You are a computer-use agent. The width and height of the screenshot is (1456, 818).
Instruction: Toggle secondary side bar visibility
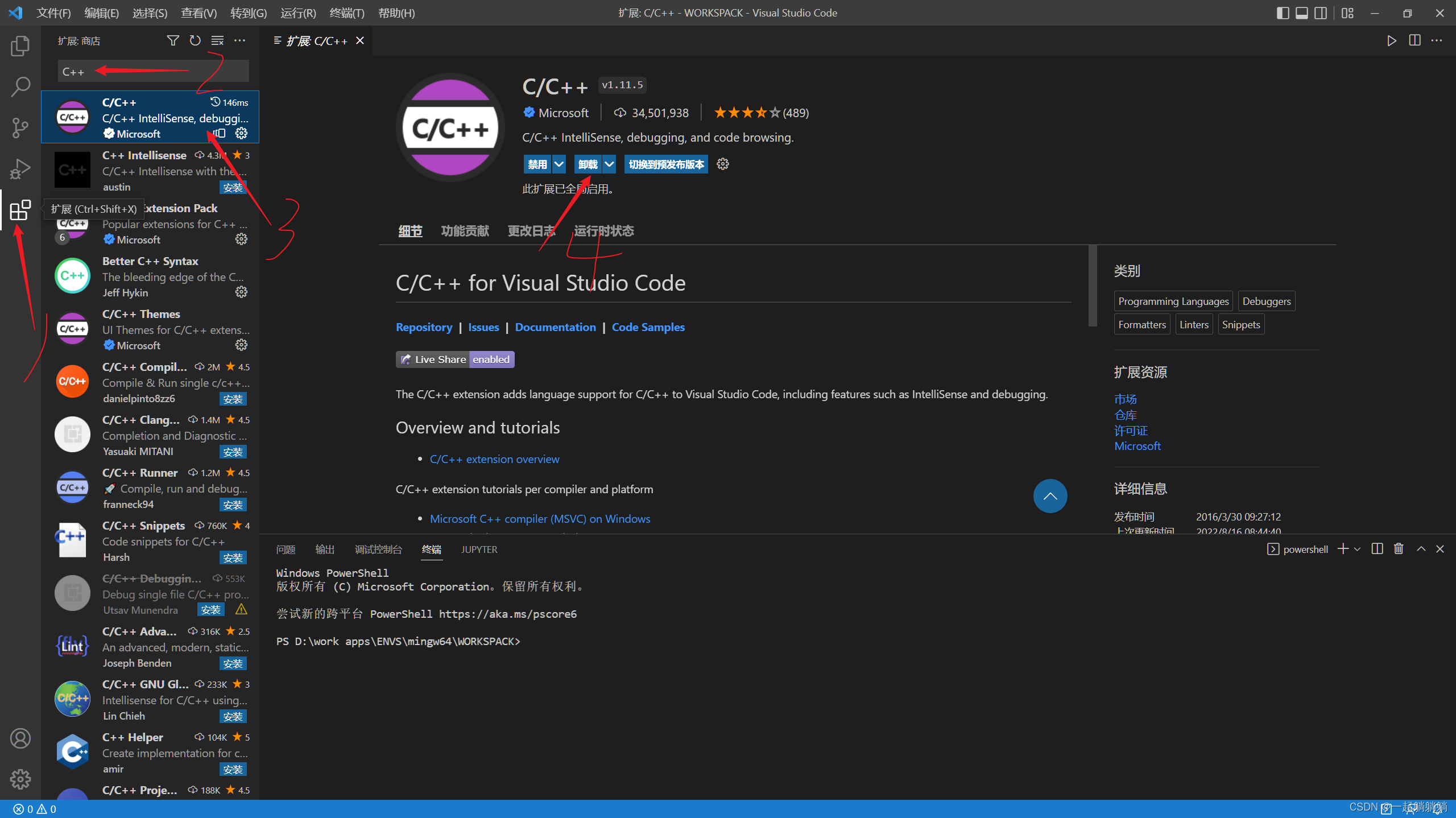point(1321,13)
